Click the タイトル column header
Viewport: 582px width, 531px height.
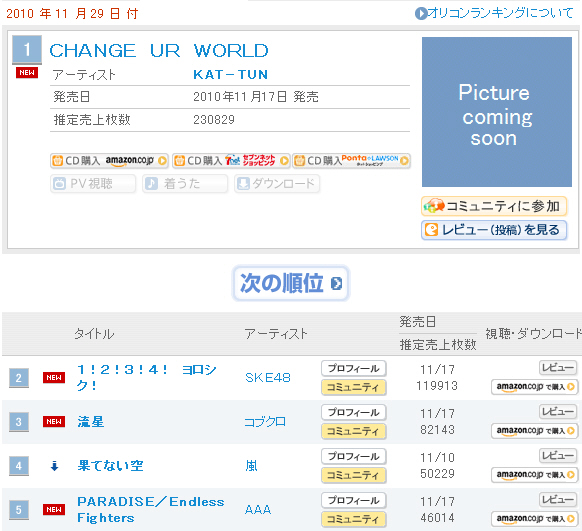pos(94,334)
